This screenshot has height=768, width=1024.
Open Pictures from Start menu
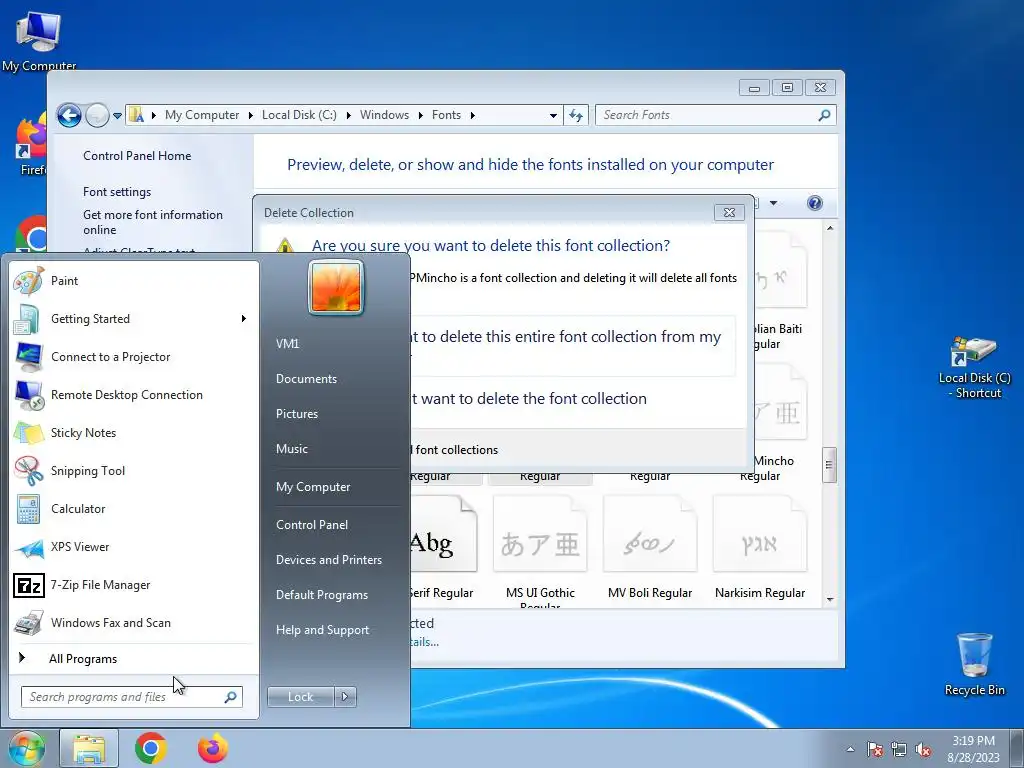click(x=296, y=414)
